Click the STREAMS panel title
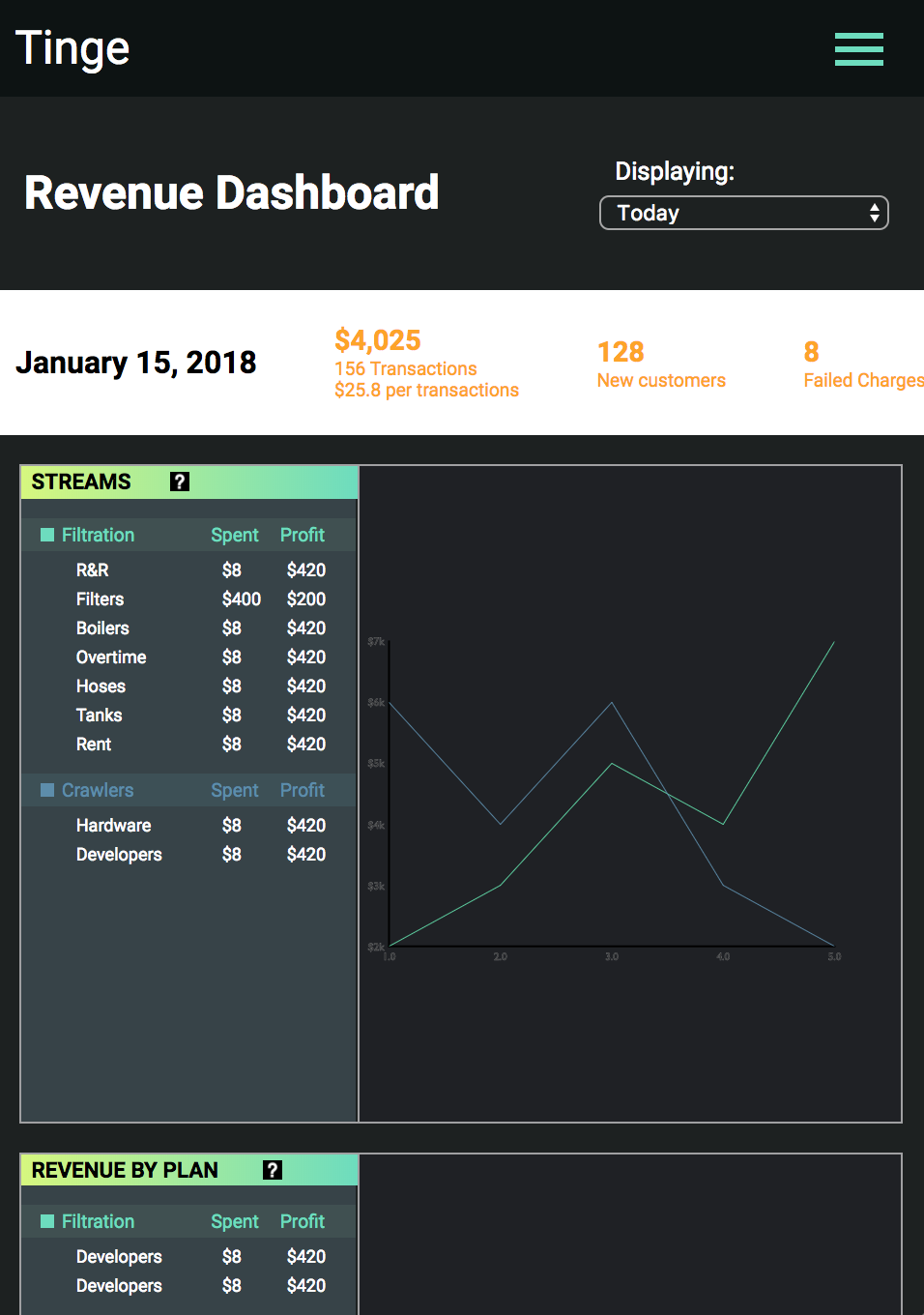 [x=81, y=482]
